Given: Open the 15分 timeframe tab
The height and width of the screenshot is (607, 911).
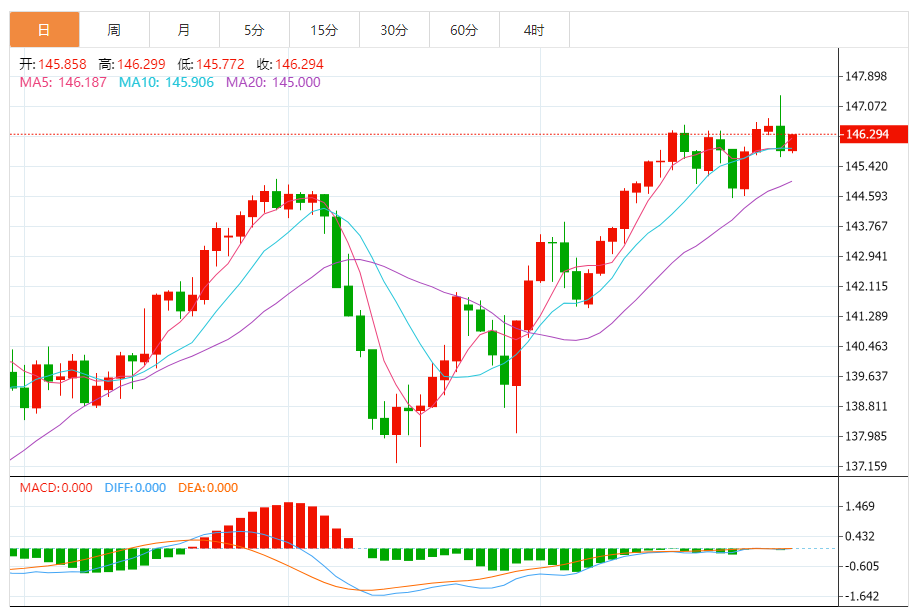Looking at the screenshot, I should click(324, 30).
